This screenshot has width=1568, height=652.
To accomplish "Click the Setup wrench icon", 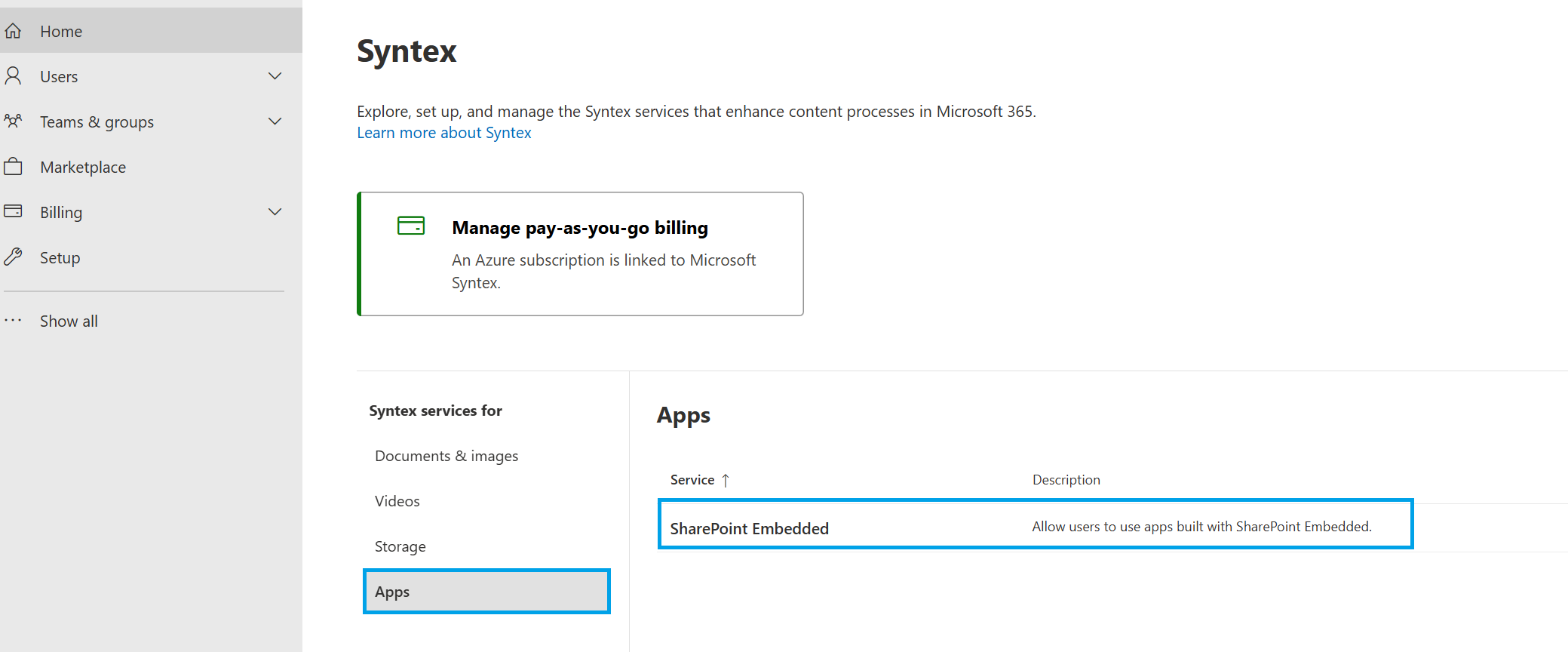I will click(x=13, y=257).
